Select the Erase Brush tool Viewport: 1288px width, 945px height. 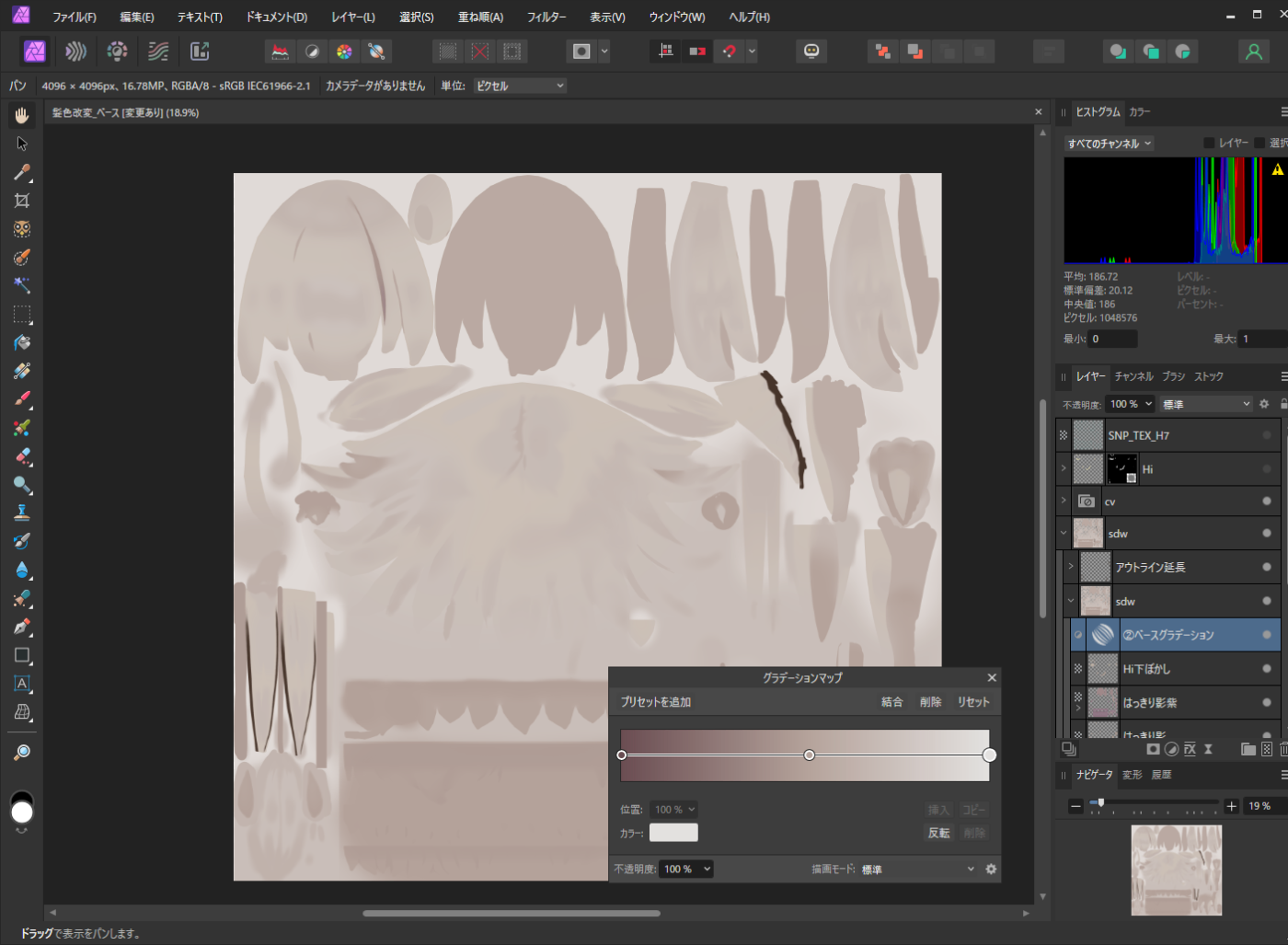tap(22, 456)
